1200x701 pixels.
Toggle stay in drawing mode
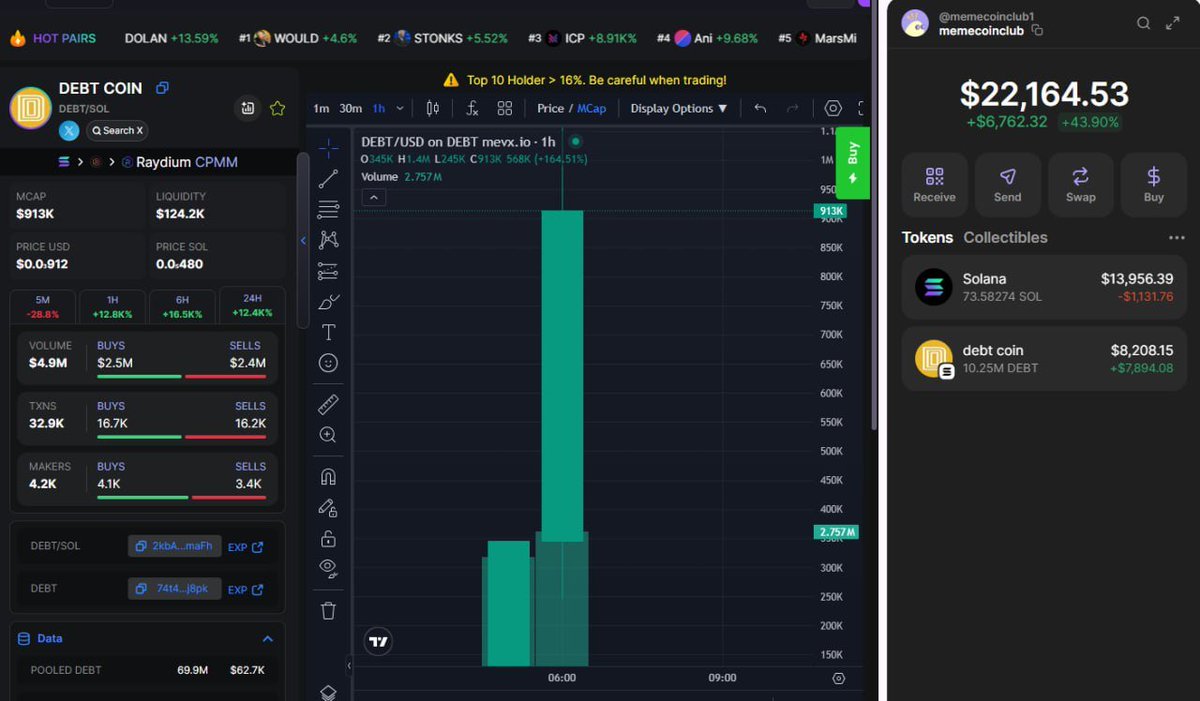coord(328,507)
